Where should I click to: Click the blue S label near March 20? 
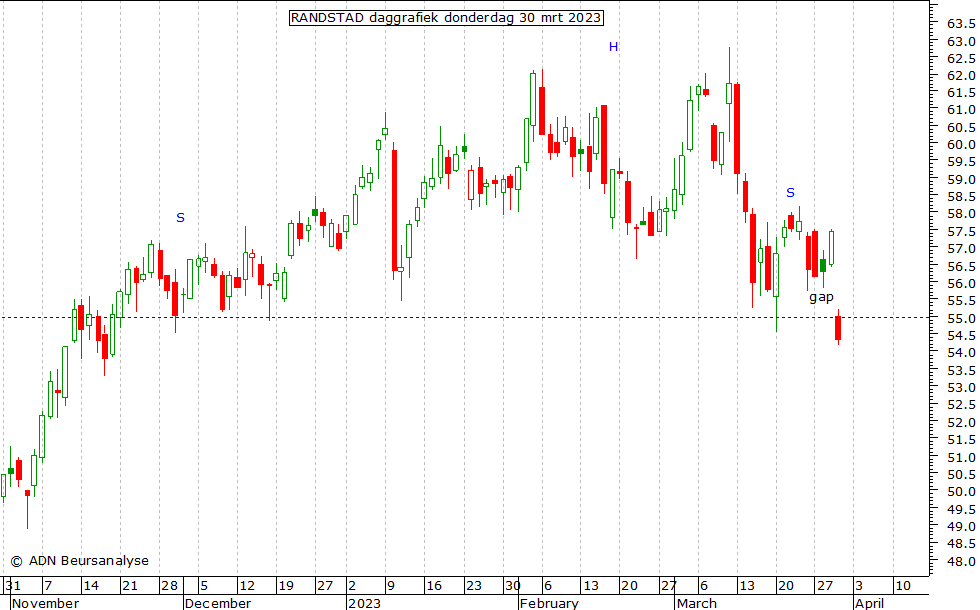coord(790,193)
